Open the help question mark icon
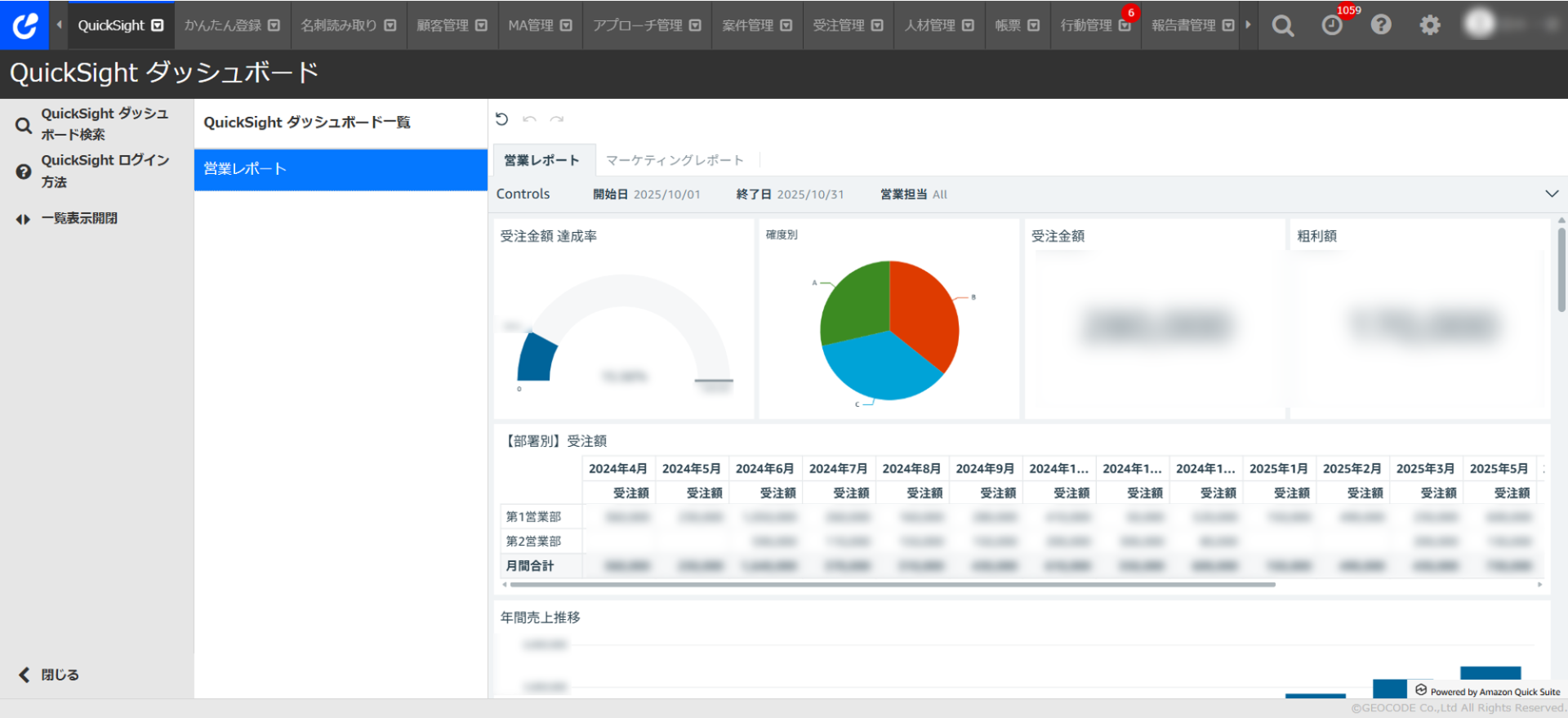Screen dimensions: 1568x718 pyautogui.click(x=1381, y=25)
